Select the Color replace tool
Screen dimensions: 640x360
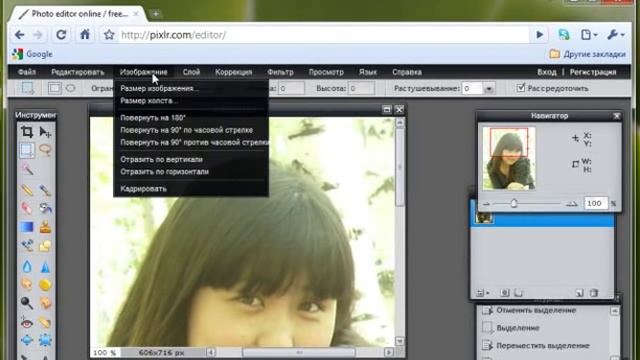27,245
